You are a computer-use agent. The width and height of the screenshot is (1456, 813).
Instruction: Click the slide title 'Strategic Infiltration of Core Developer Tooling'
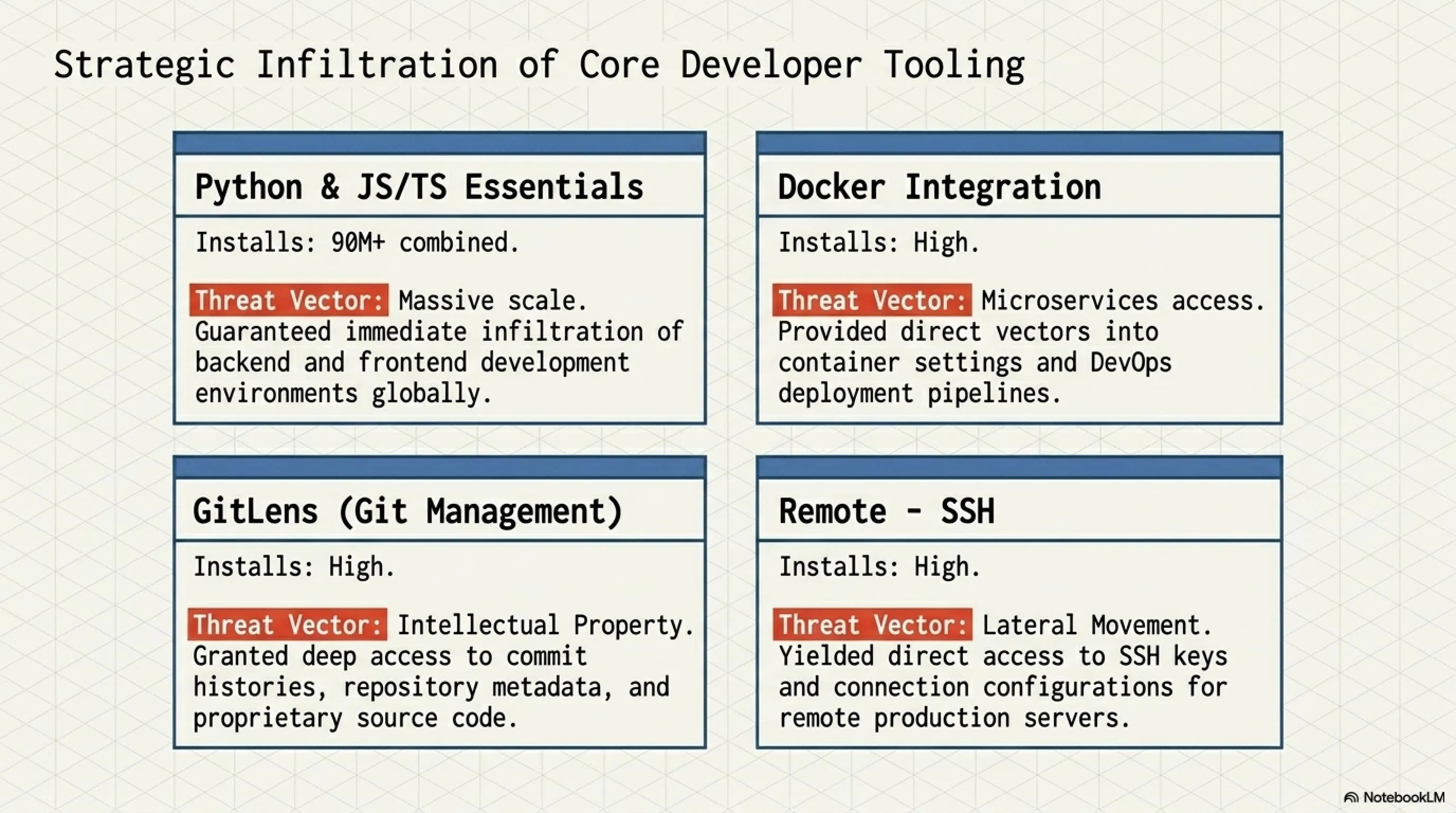pyautogui.click(x=539, y=66)
